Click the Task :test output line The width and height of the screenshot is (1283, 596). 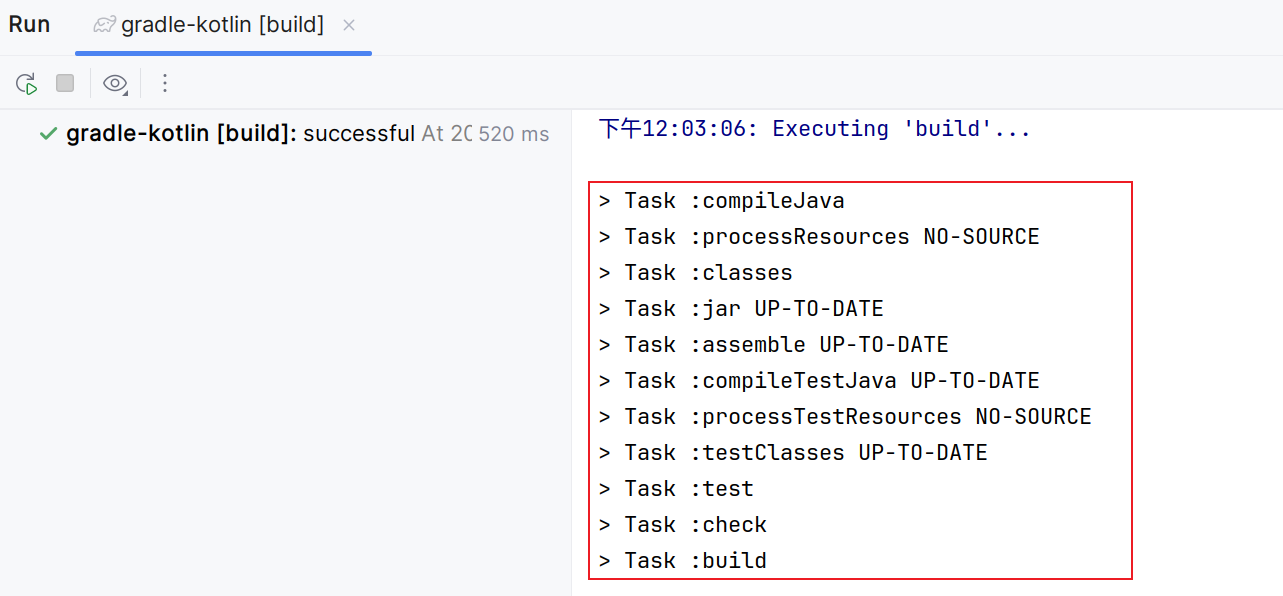click(x=676, y=489)
